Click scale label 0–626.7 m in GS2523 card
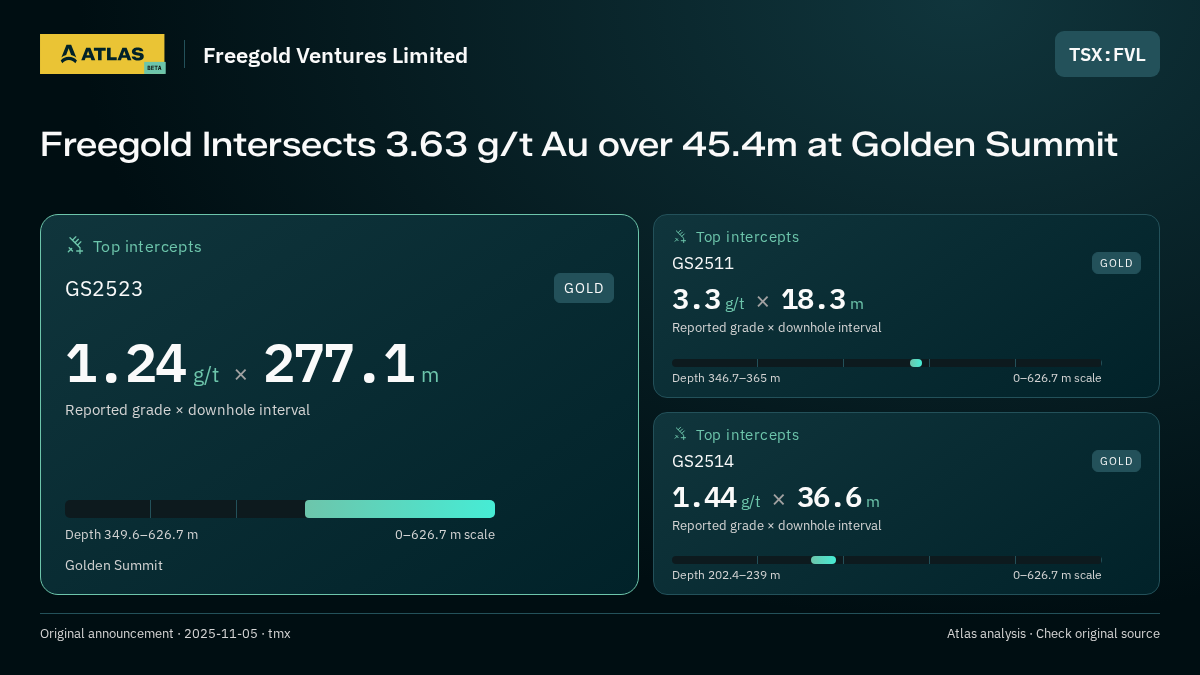The image size is (1200, 675). click(x=445, y=535)
